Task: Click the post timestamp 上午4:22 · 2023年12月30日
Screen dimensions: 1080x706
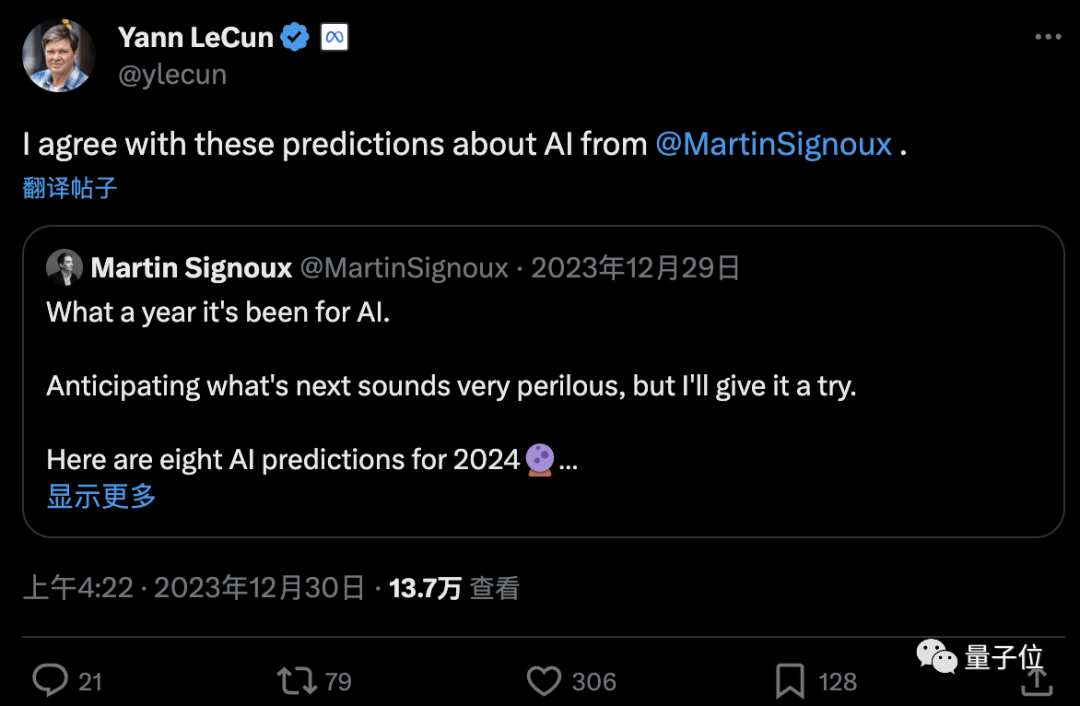Action: pyautogui.click(x=193, y=587)
